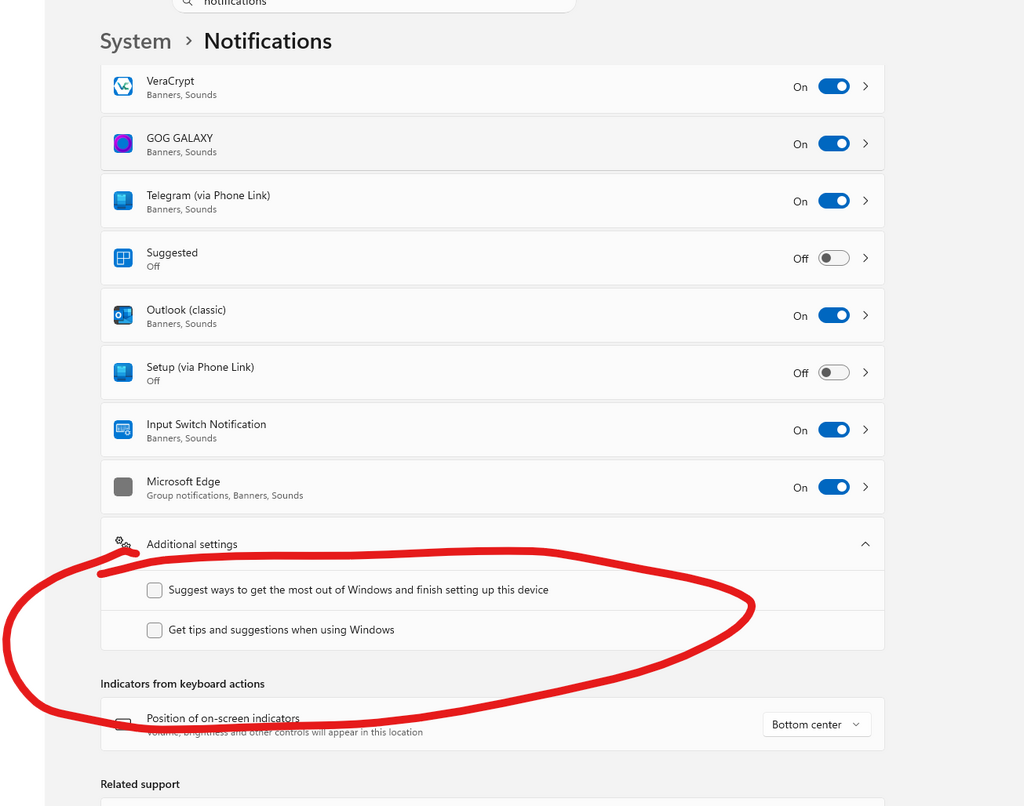The height and width of the screenshot is (806, 1024).
Task: Enable the Suggested notifications toggle
Action: (834, 258)
